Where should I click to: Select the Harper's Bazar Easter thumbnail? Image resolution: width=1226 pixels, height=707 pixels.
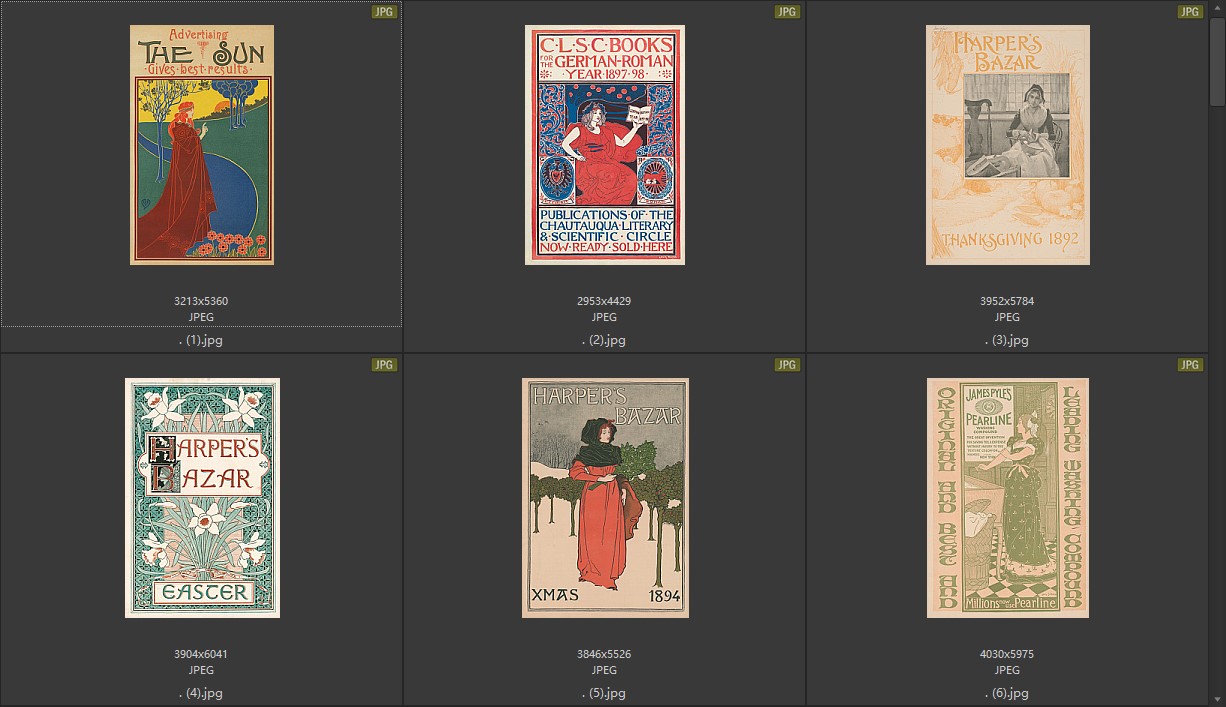tap(202, 498)
